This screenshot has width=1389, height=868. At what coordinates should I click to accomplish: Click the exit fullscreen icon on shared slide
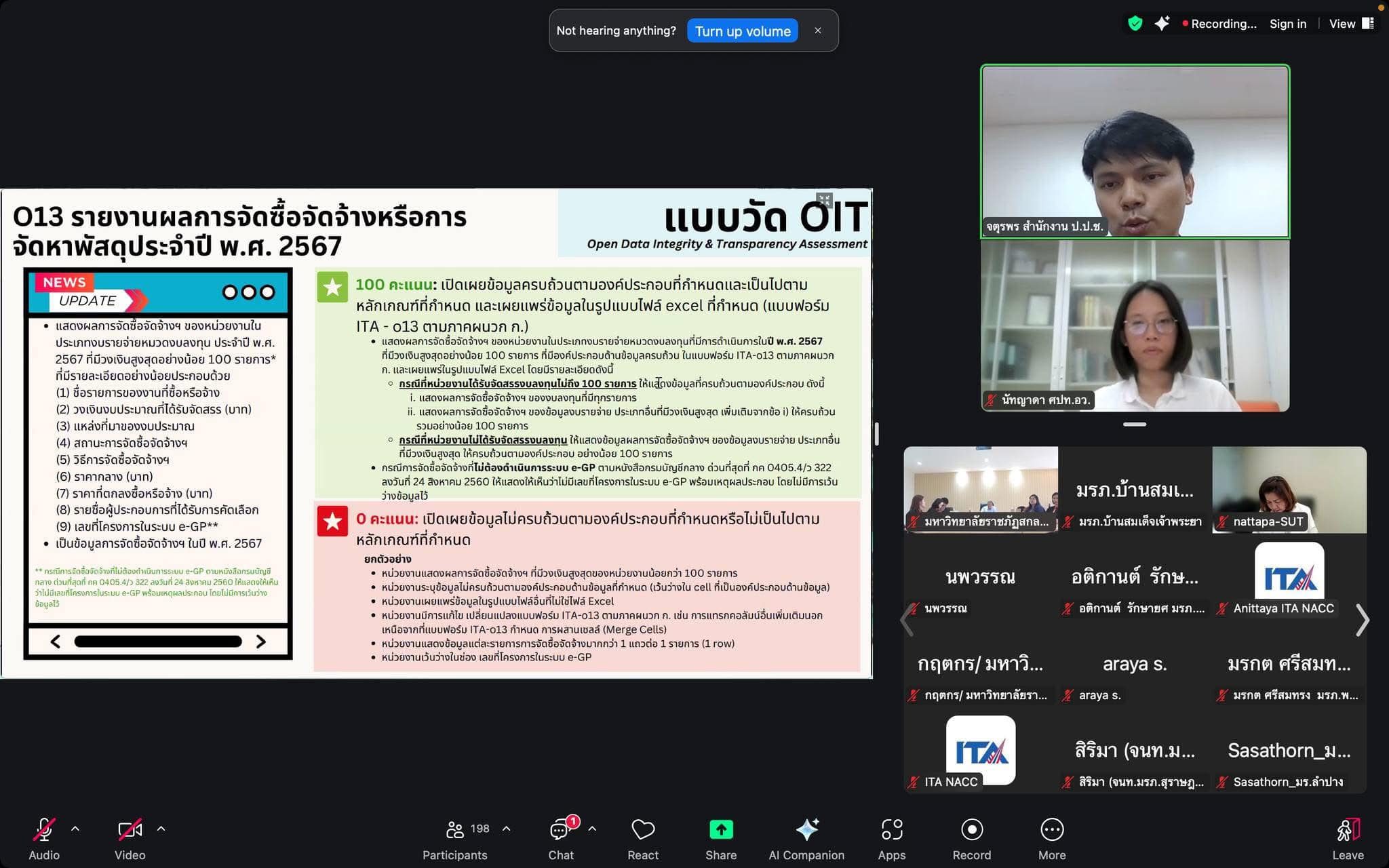824,200
